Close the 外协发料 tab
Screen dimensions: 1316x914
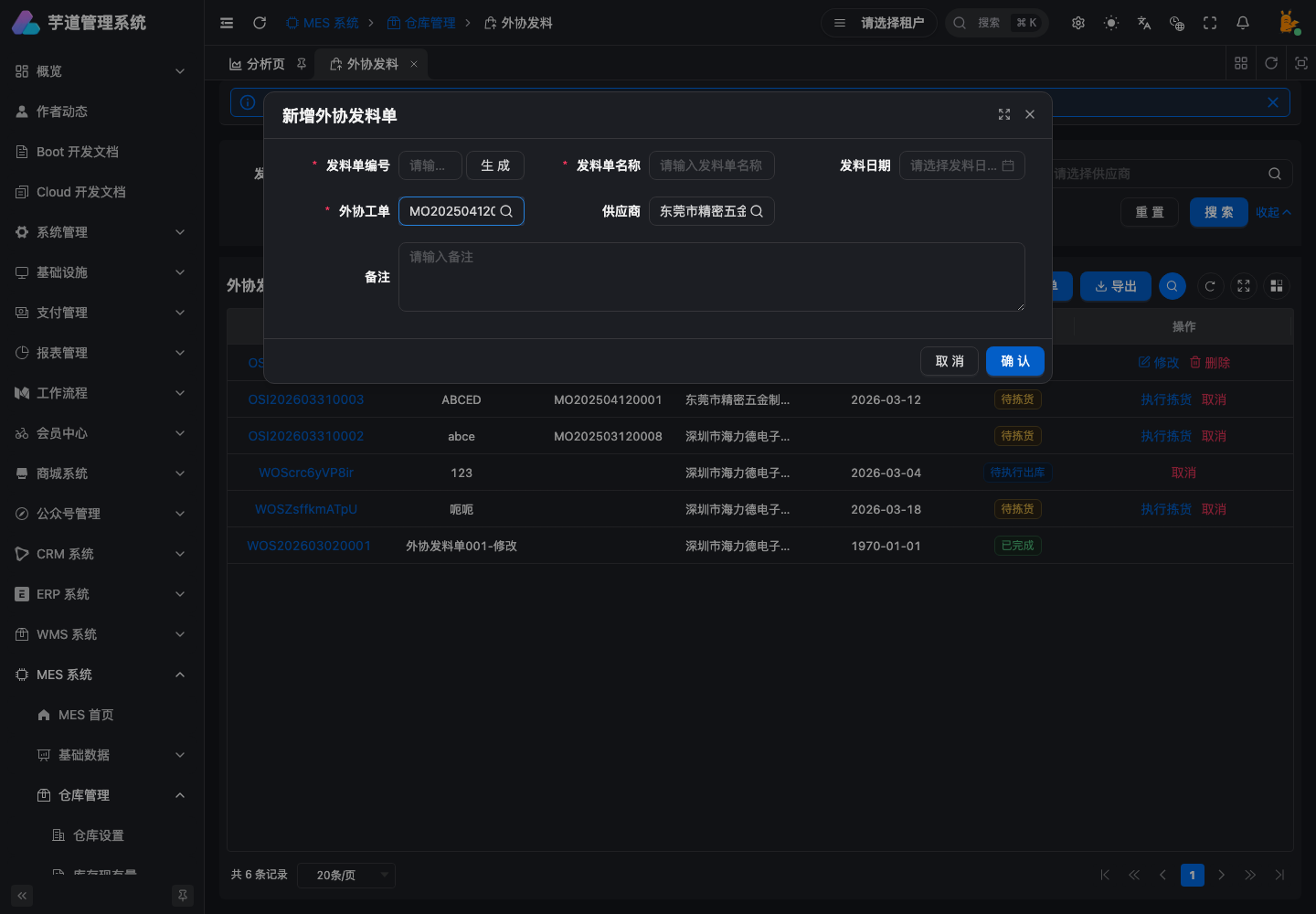tap(414, 64)
